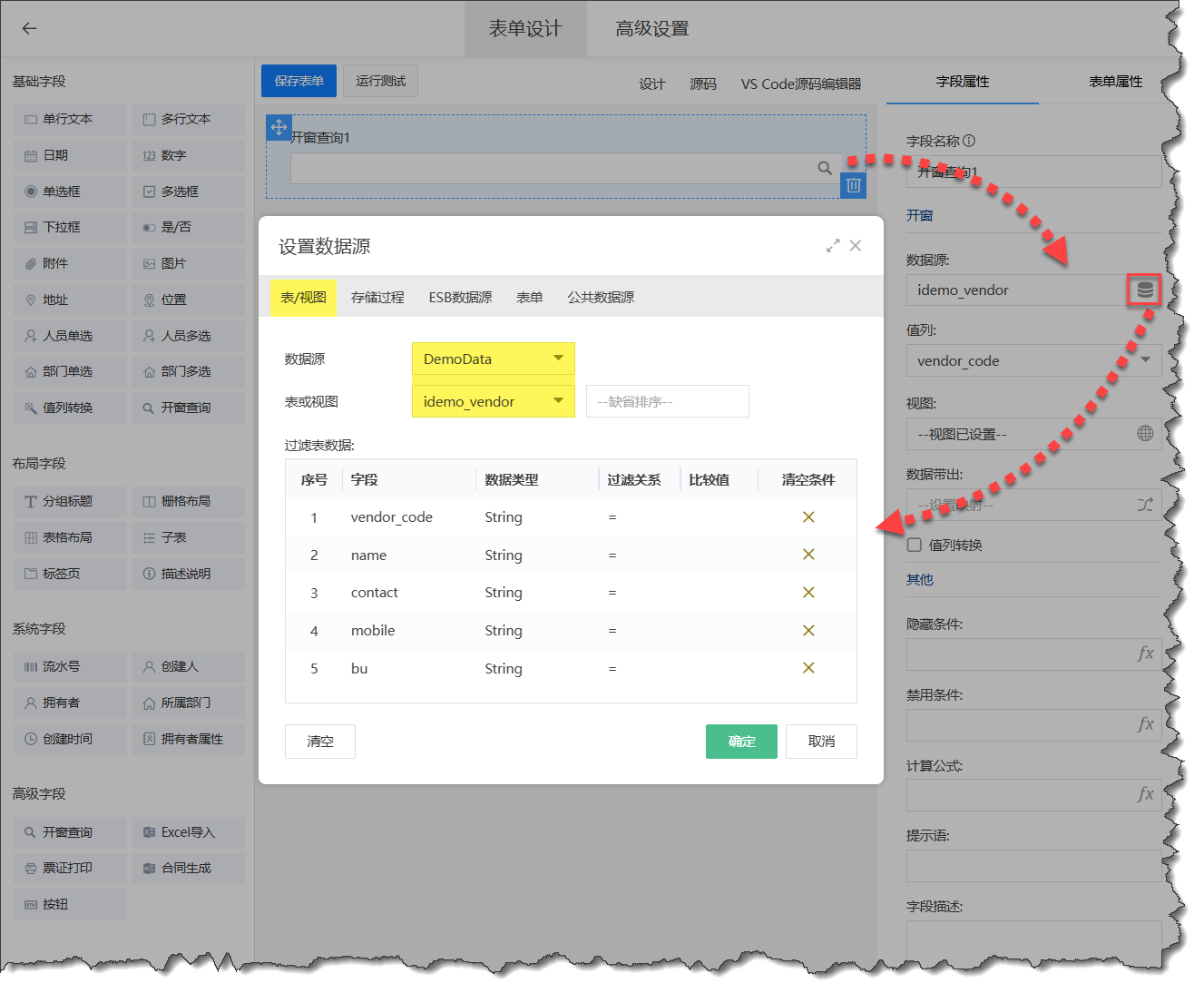Screen dimensions: 1204x993
Task: Open the 数据带出 configuration icon
Action: (x=1145, y=504)
